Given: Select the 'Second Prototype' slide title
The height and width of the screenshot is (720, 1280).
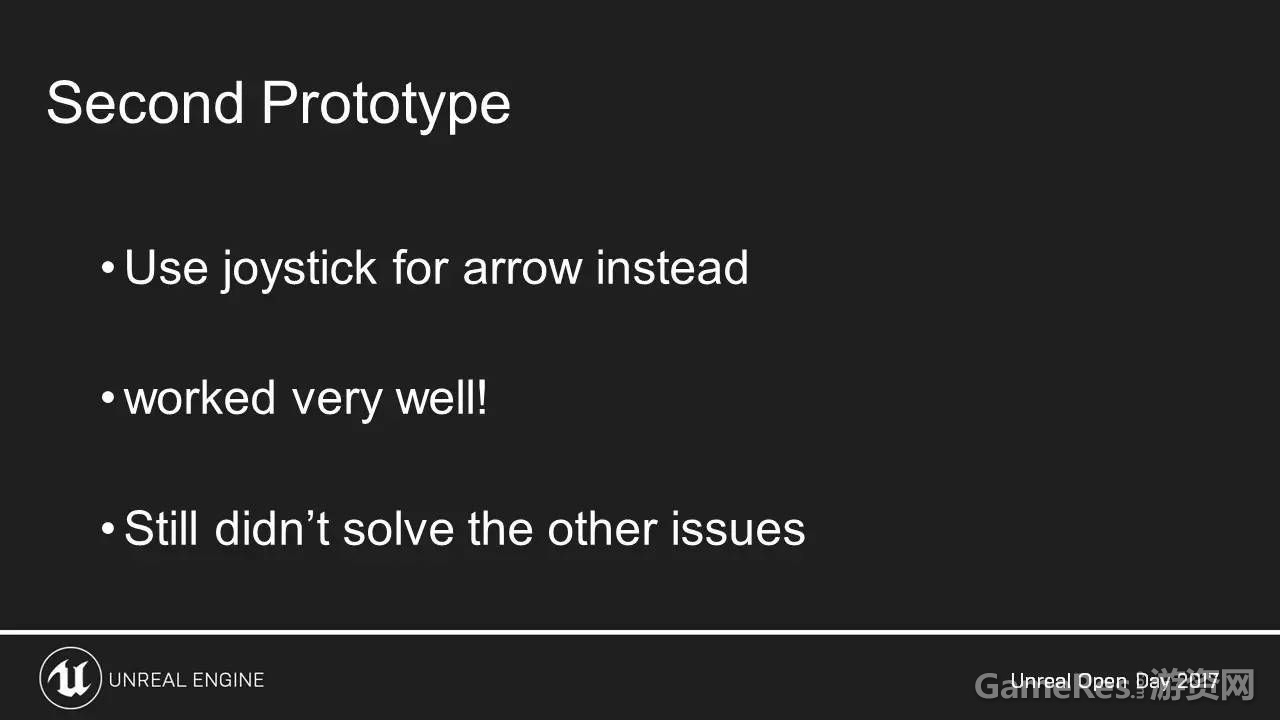Looking at the screenshot, I should [x=278, y=104].
